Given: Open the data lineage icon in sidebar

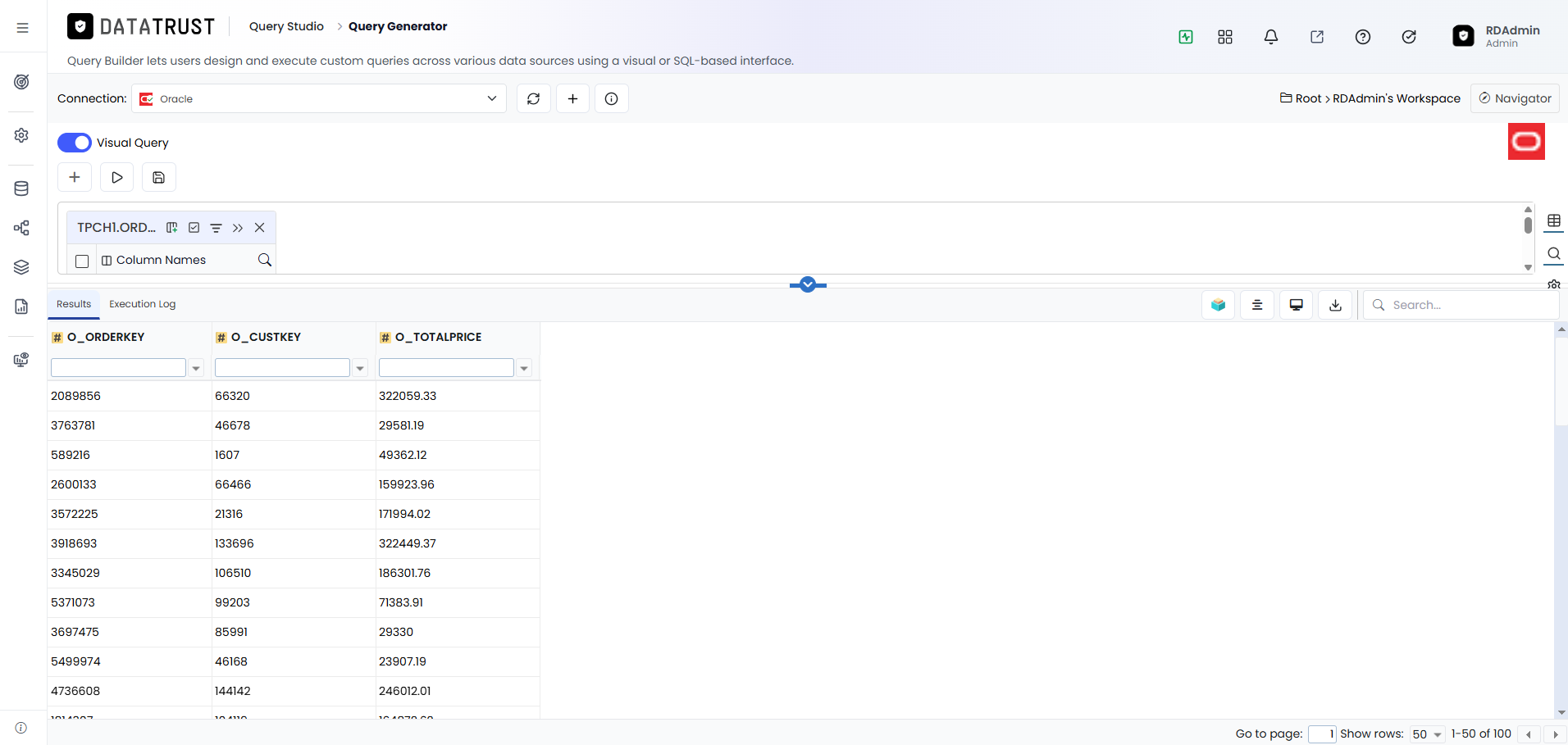Looking at the screenshot, I should [22, 228].
